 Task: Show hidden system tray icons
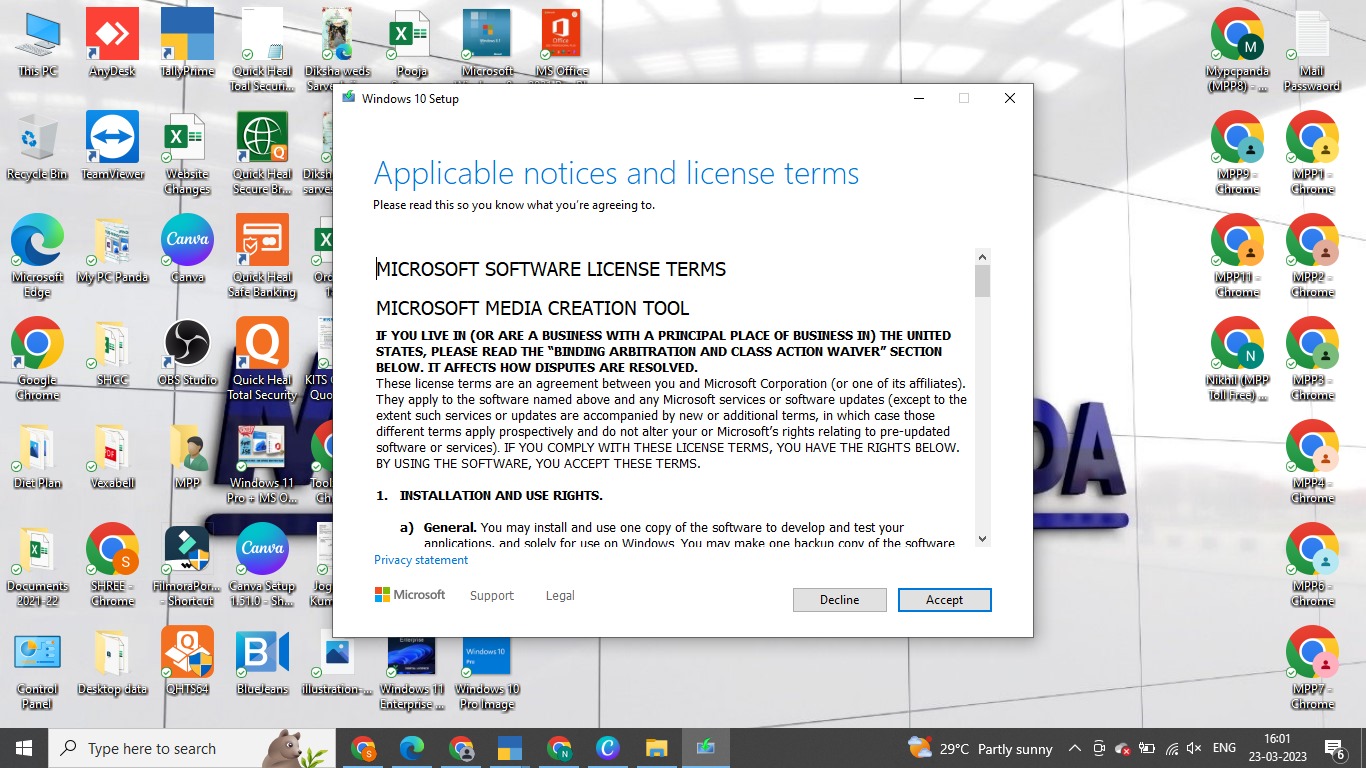point(1075,748)
